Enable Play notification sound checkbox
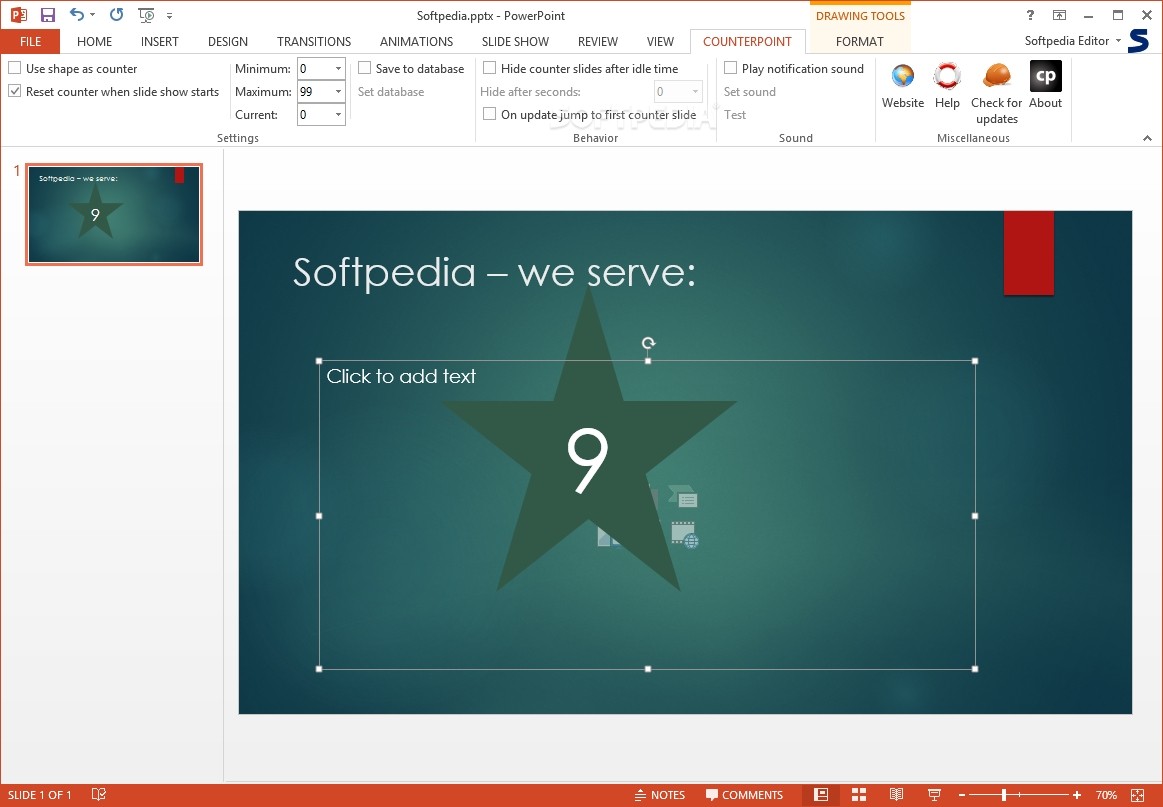 [x=731, y=68]
